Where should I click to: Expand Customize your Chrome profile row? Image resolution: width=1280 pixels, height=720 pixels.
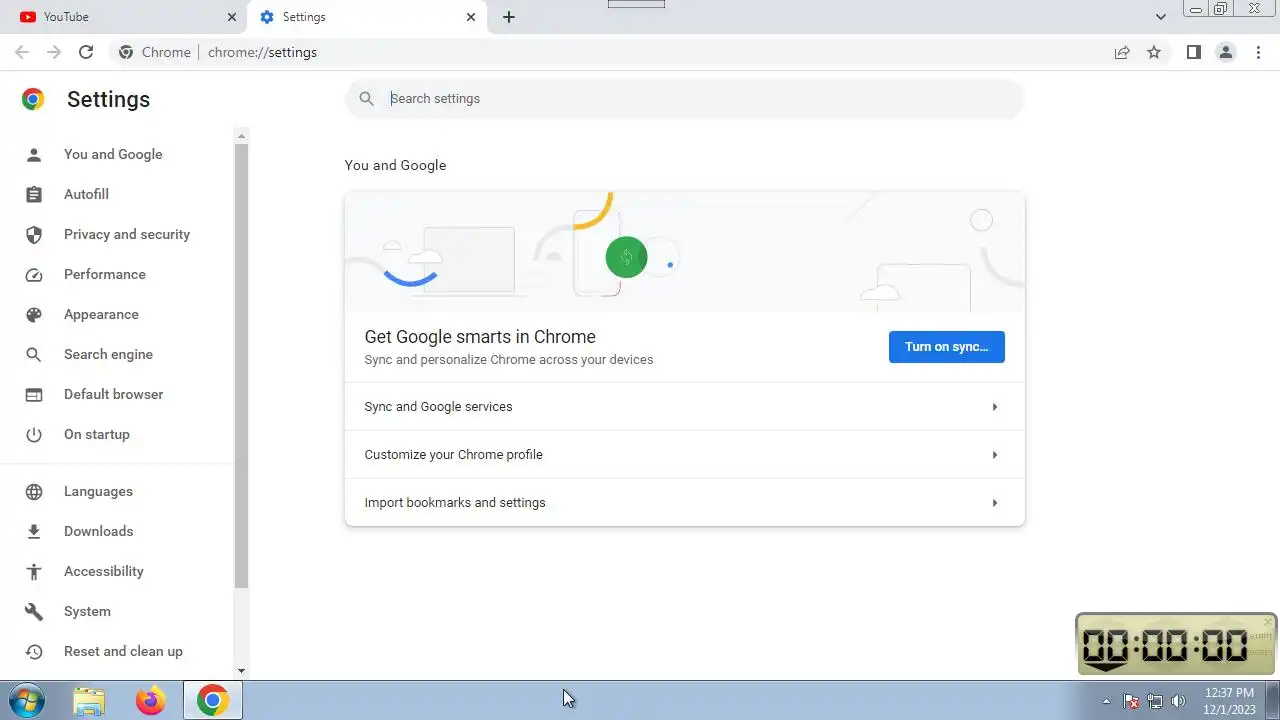click(684, 455)
